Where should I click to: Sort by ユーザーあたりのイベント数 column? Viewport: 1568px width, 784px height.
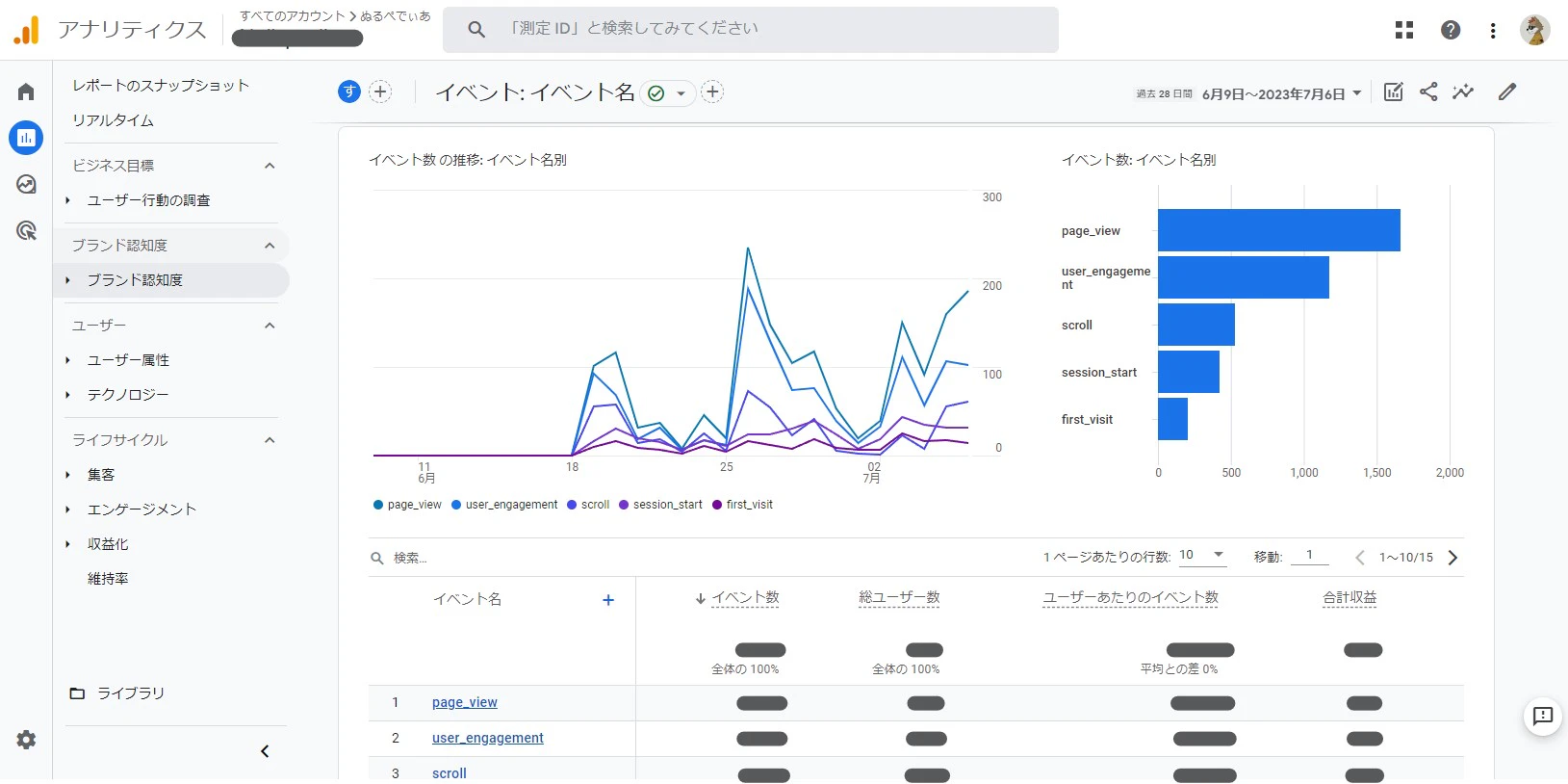click(1131, 598)
